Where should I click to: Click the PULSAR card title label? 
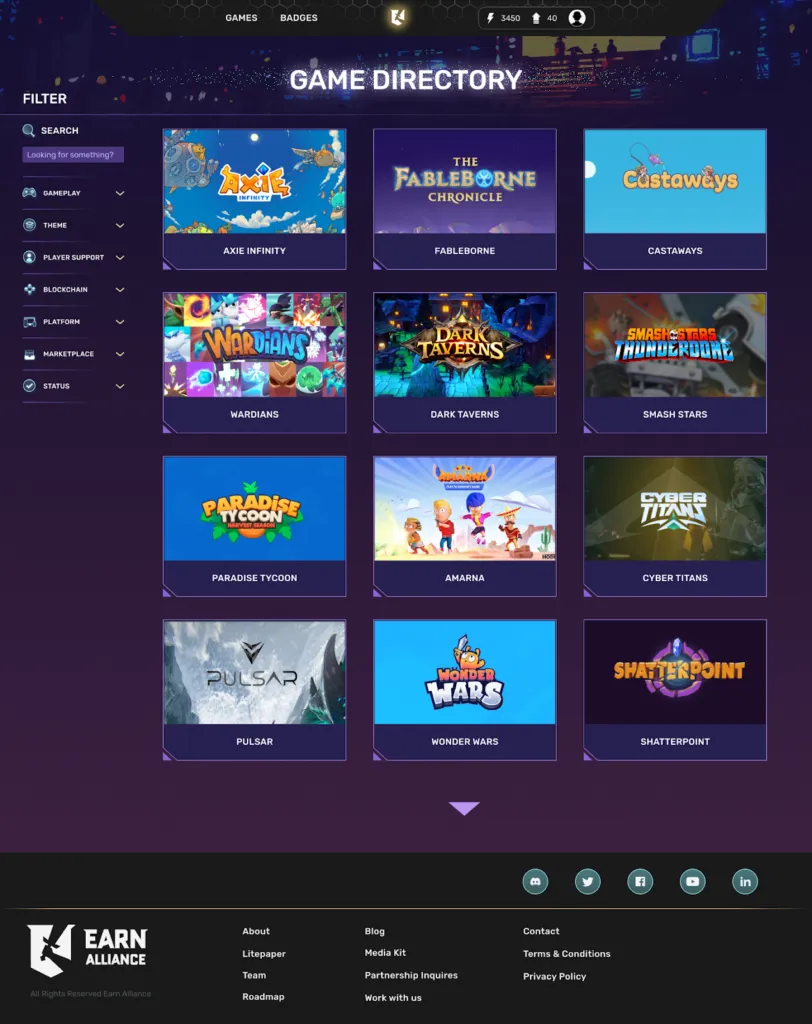[254, 742]
